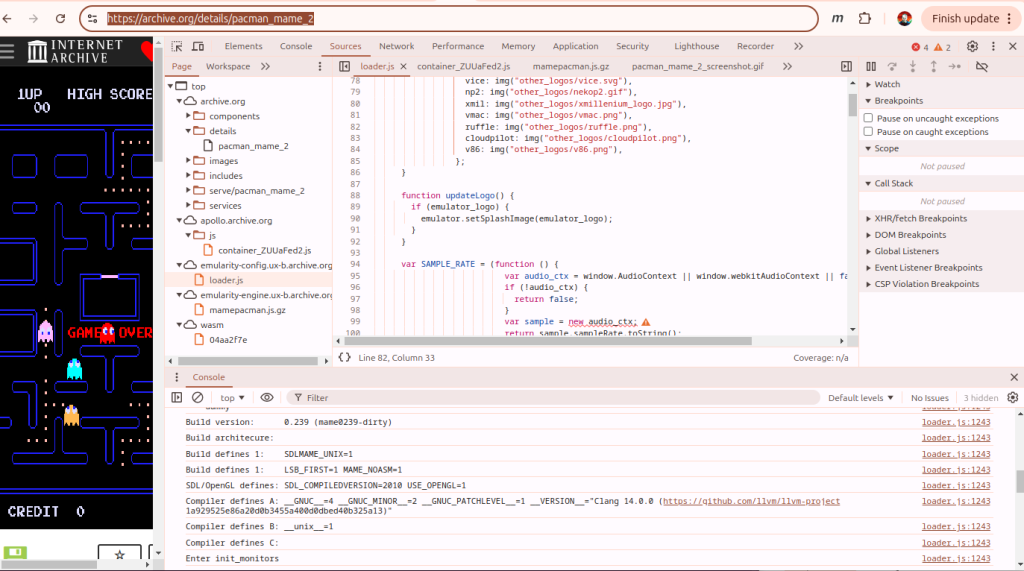1024x571 pixels.
Task: Expand XHR/fetch Breakpoints section
Action: coord(920,218)
